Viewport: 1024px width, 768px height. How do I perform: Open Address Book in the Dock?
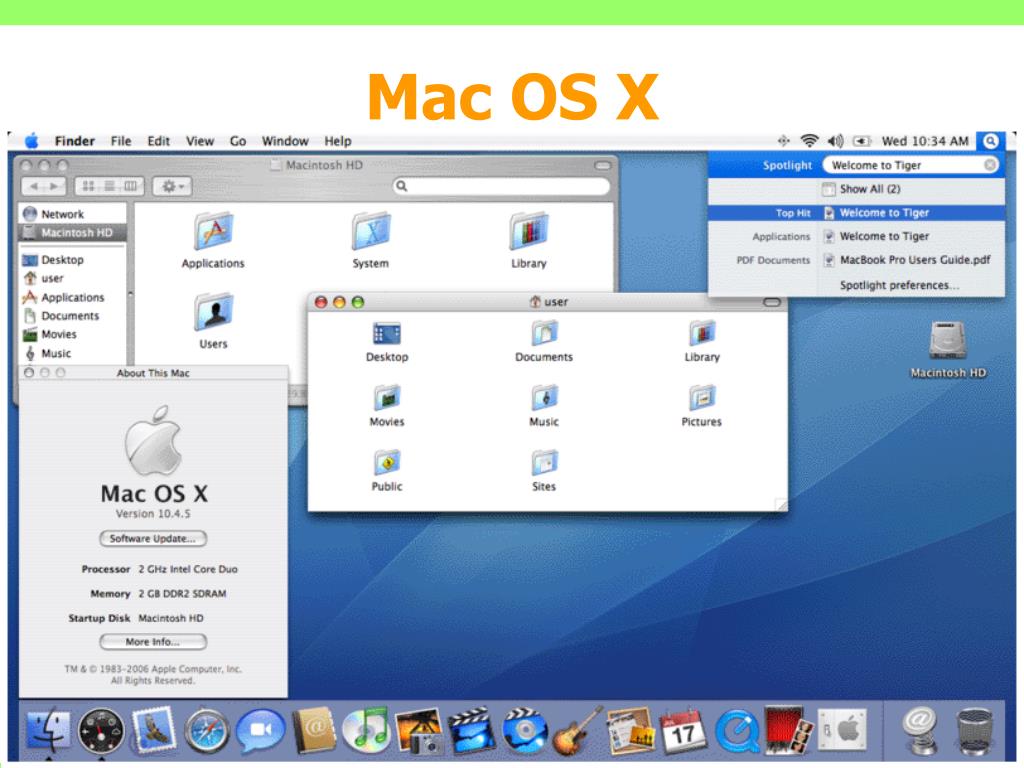pos(313,730)
